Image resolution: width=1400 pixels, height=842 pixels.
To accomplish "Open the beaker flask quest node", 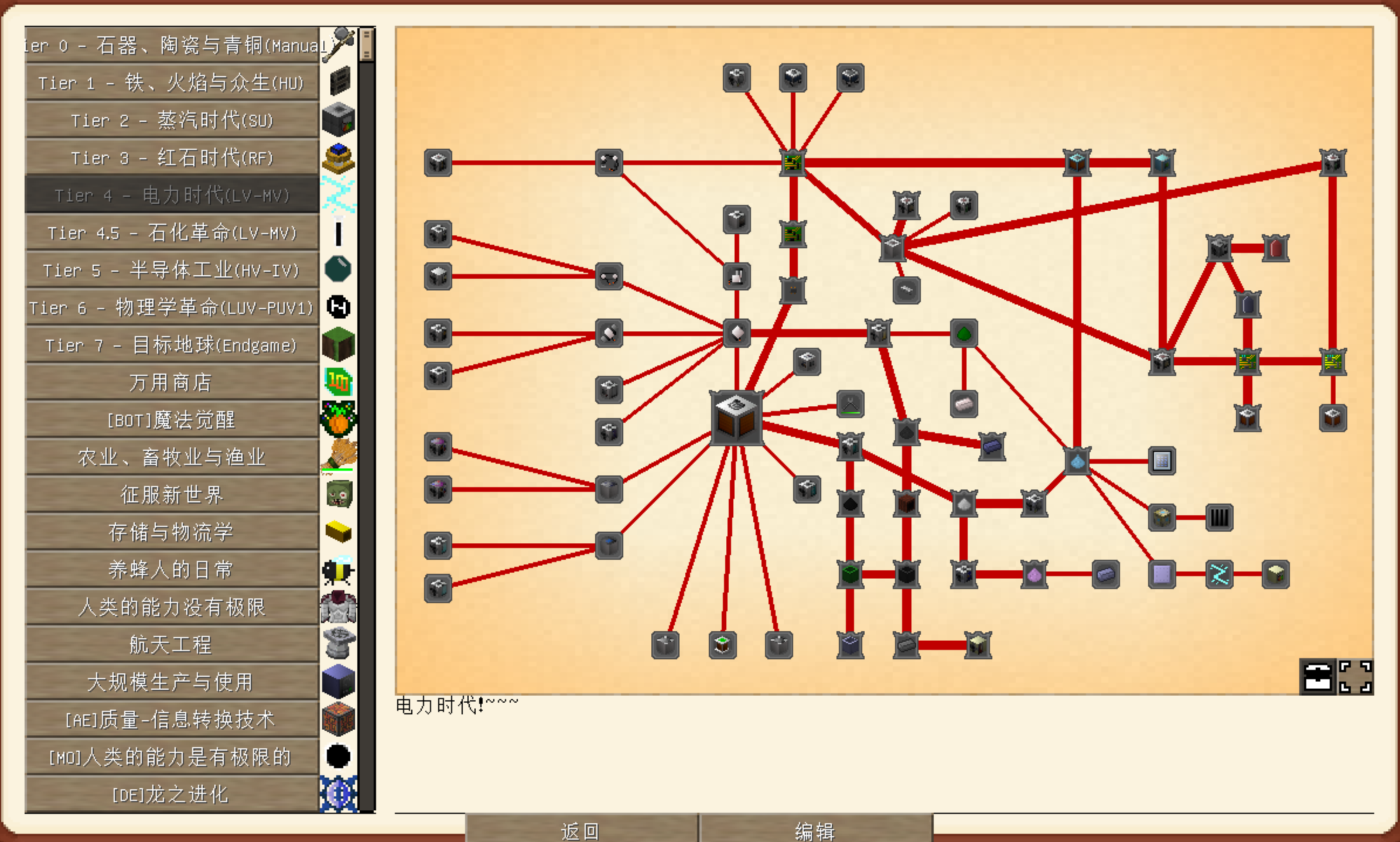I will 736,276.
